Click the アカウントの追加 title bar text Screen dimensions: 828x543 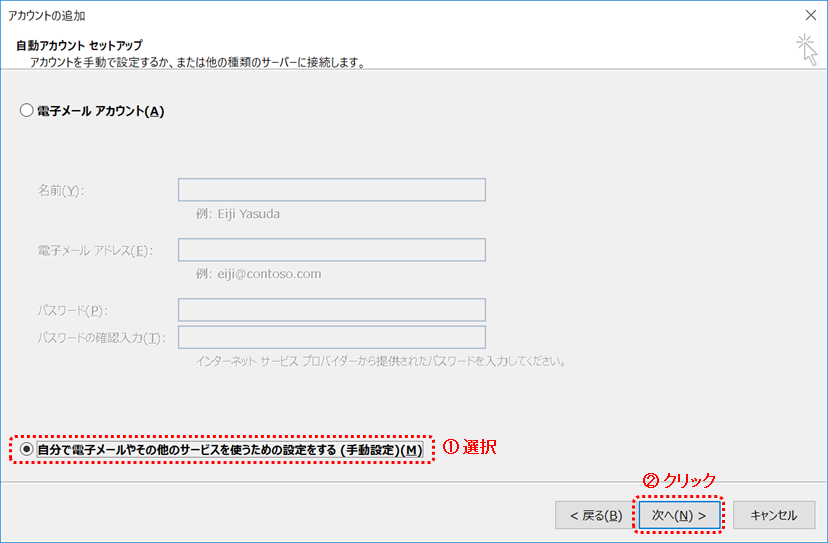(x=46, y=16)
